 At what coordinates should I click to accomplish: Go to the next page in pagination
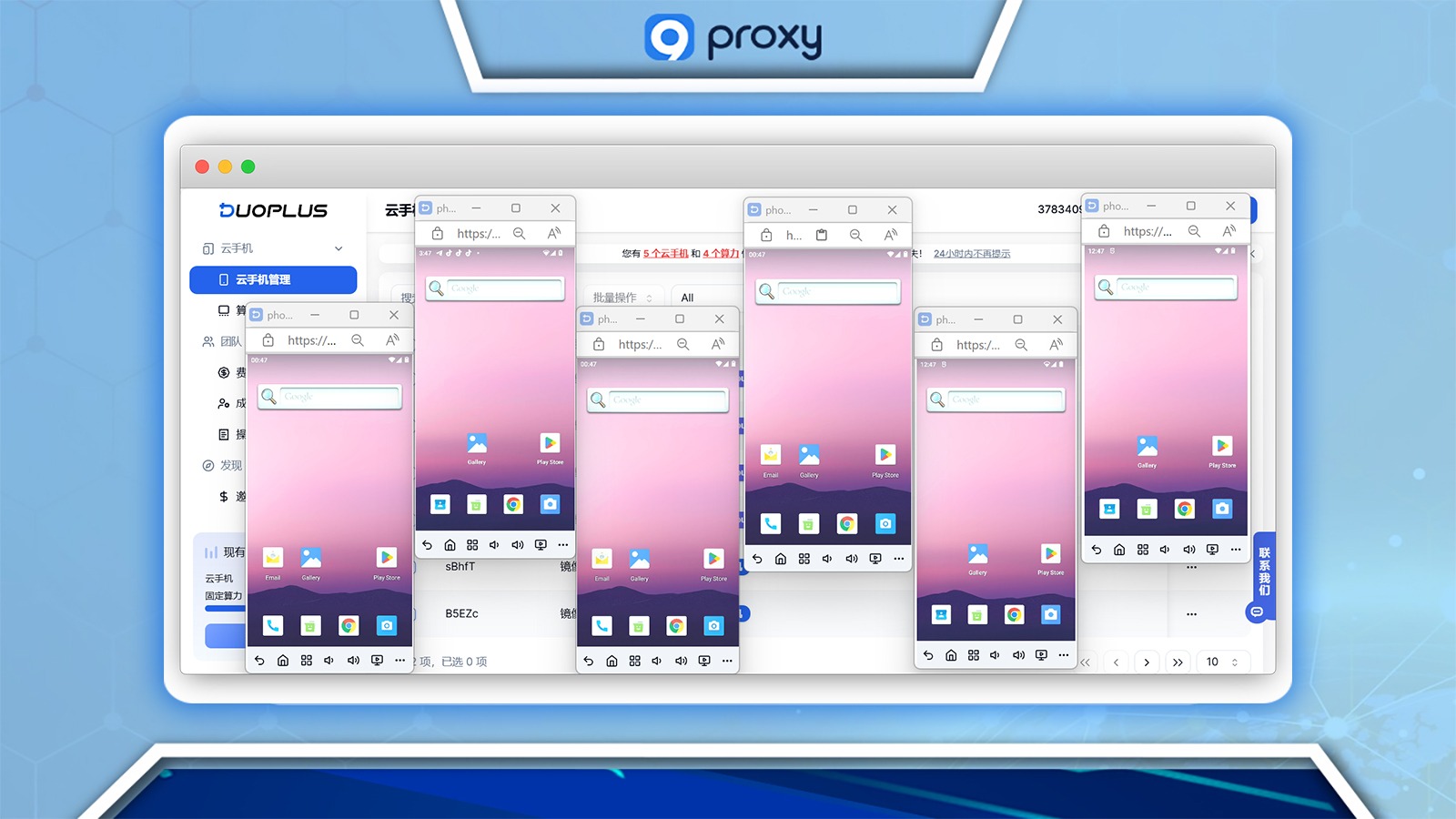[1147, 662]
